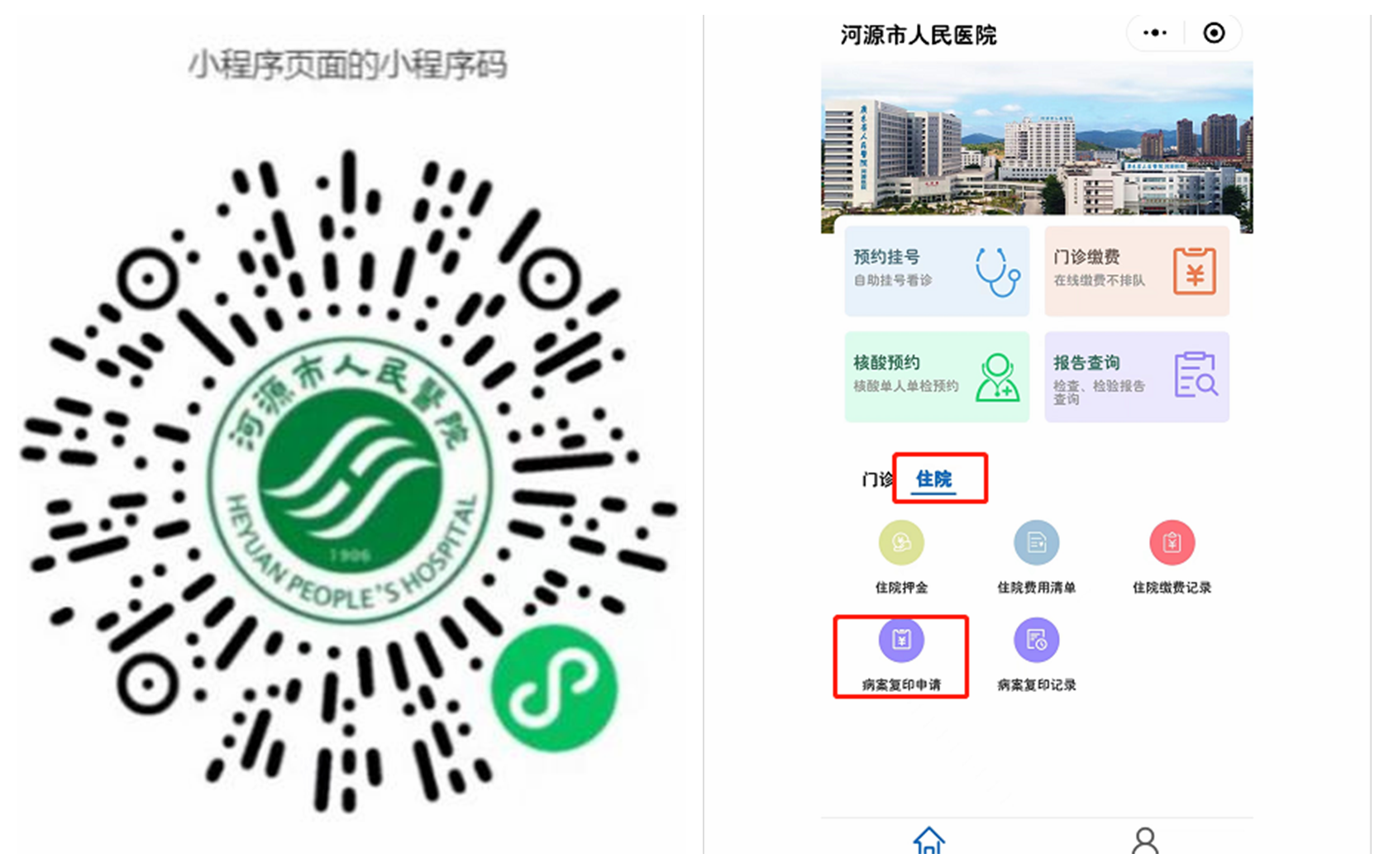Tap the 病案复印申请 icon

tap(901, 641)
